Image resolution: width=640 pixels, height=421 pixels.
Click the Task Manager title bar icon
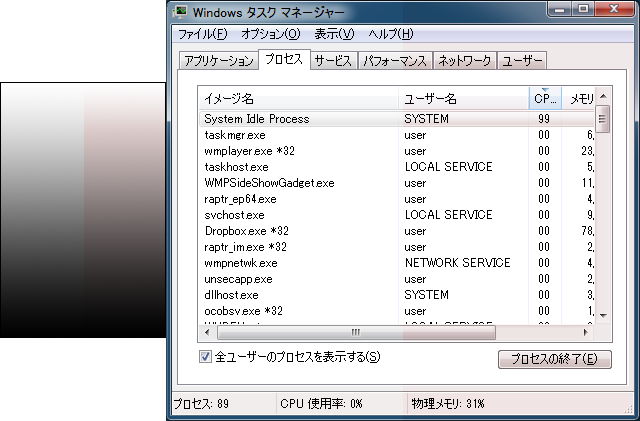tap(182, 13)
